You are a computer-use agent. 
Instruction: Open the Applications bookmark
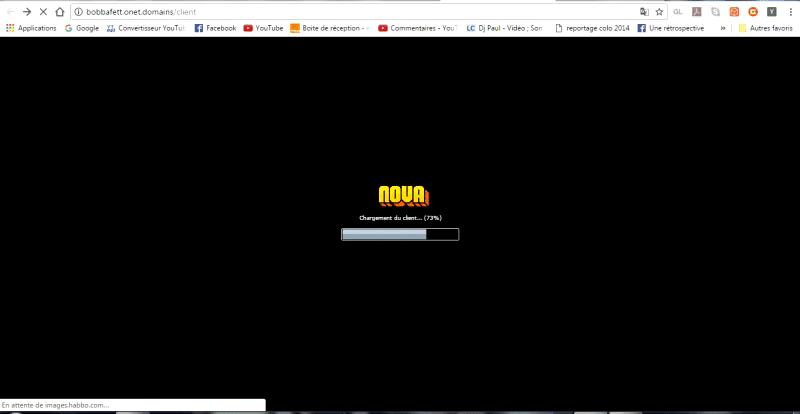31,29
